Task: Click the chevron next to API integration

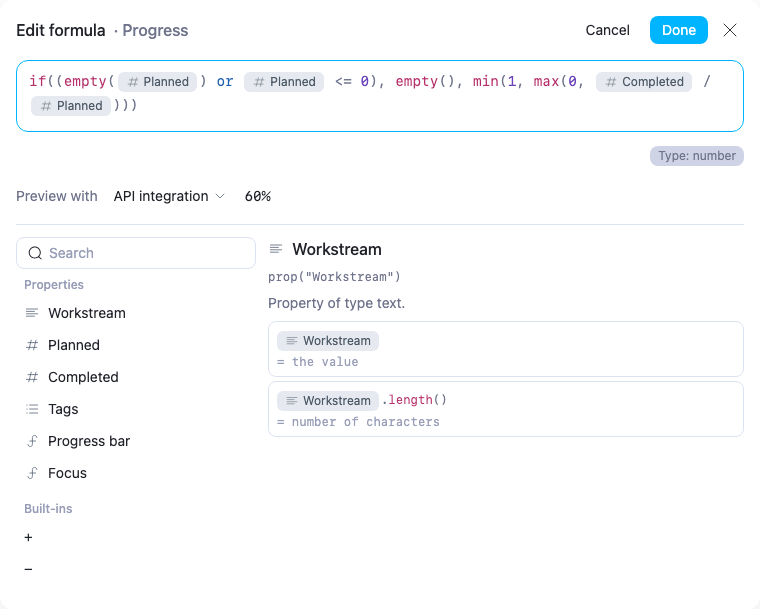Action: coord(220,196)
